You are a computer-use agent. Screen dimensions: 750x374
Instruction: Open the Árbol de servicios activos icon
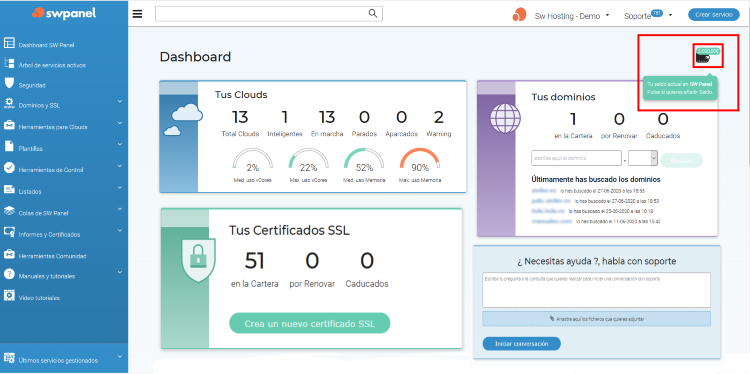(x=9, y=63)
